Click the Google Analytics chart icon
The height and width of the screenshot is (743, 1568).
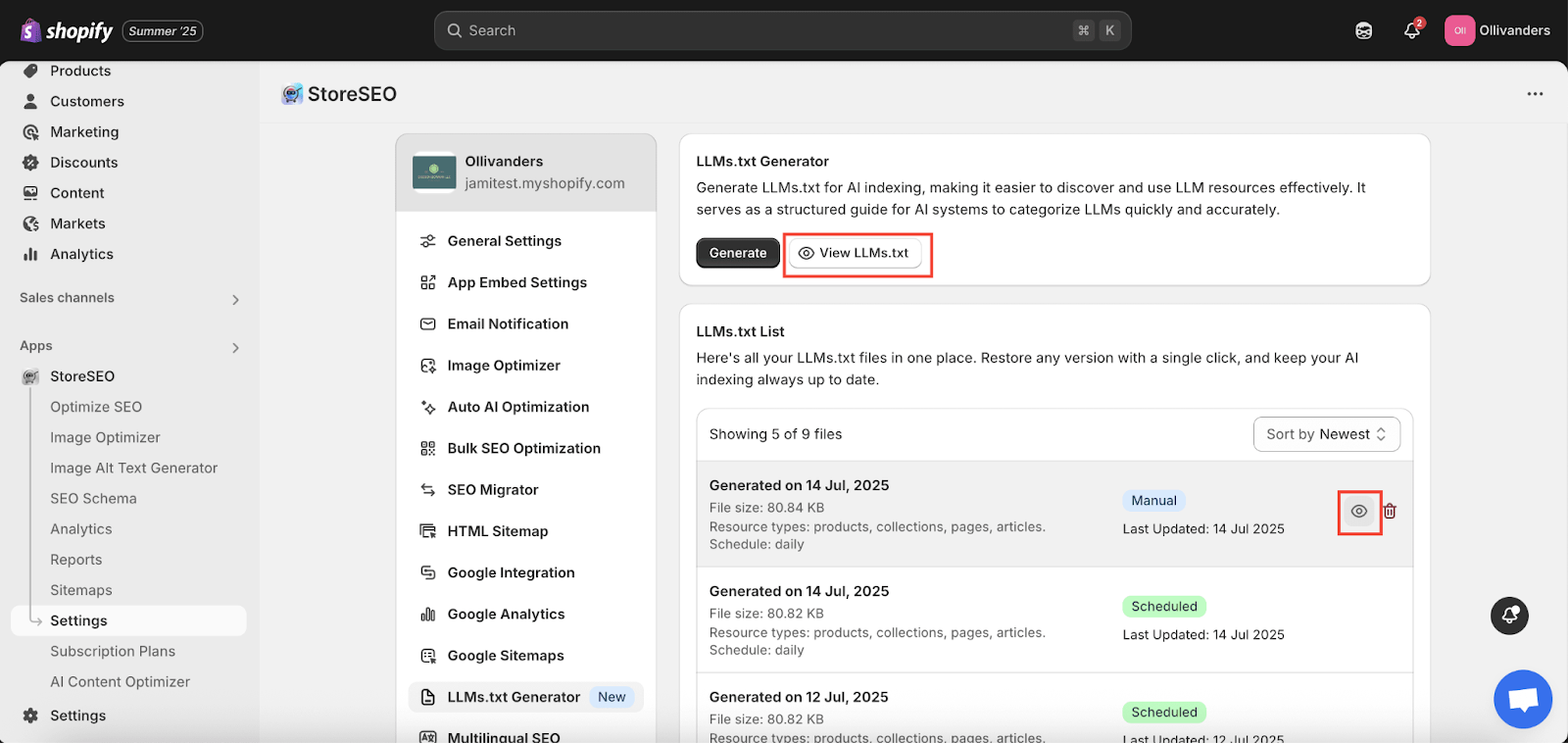point(428,614)
